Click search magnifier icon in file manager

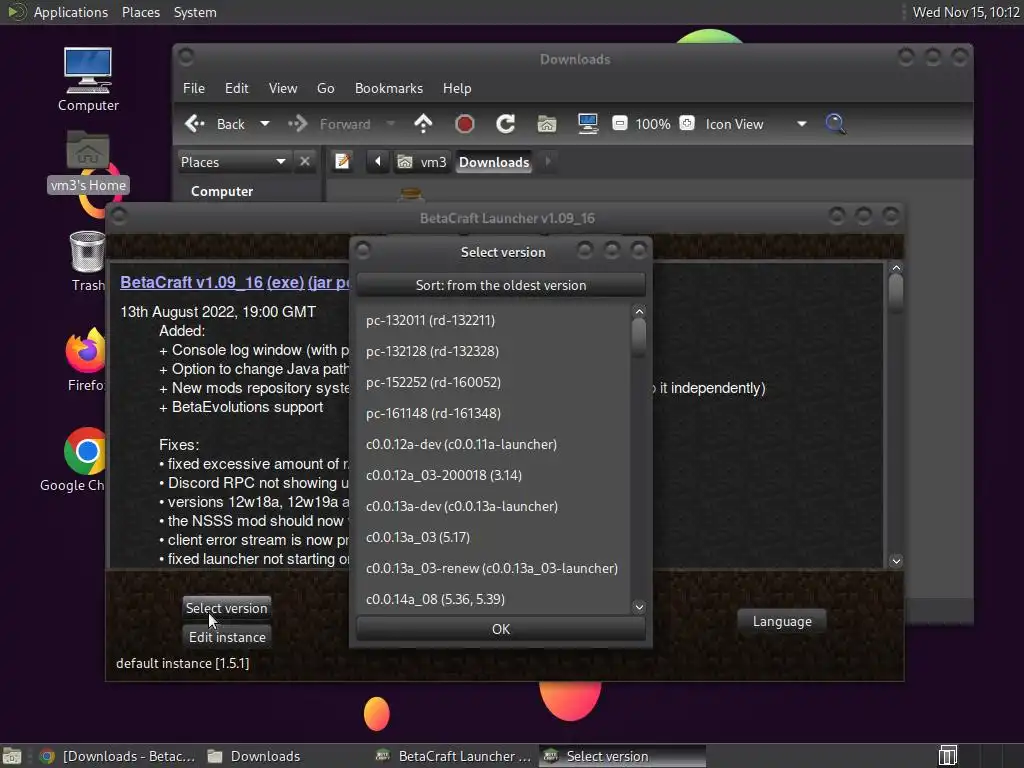(835, 123)
